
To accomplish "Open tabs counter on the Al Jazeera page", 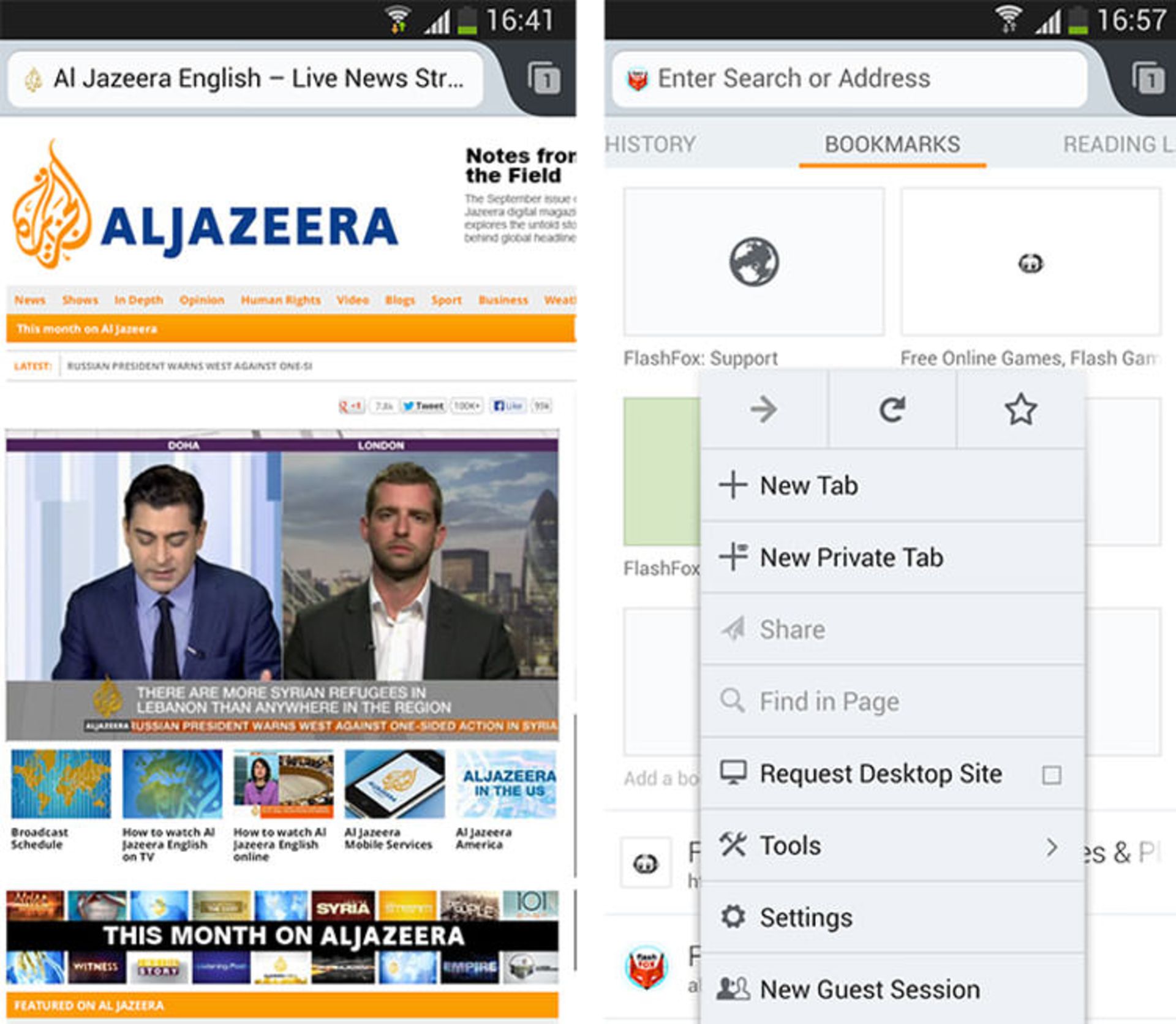I will click(544, 78).
